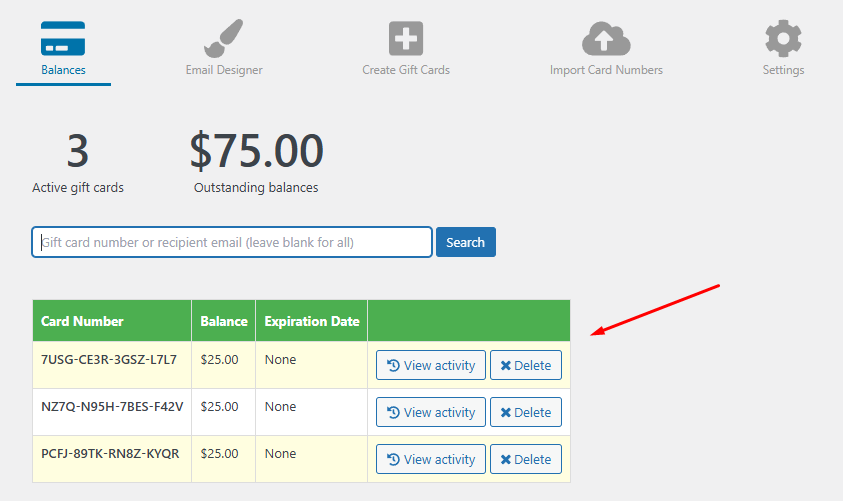Focus the gift card number search field

pyautogui.click(x=232, y=242)
